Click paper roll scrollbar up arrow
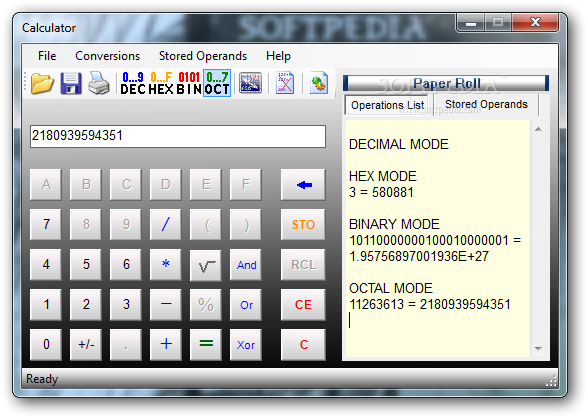Screen dimensions: 588x418 538,129
